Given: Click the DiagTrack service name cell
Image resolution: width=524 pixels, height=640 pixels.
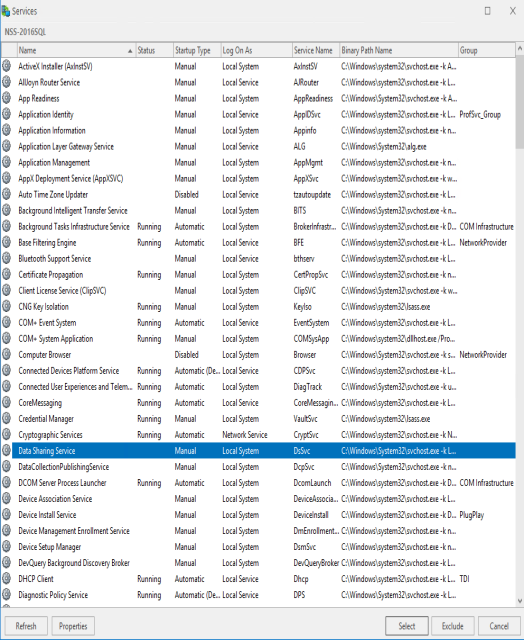Looking at the screenshot, I should click(308, 387).
